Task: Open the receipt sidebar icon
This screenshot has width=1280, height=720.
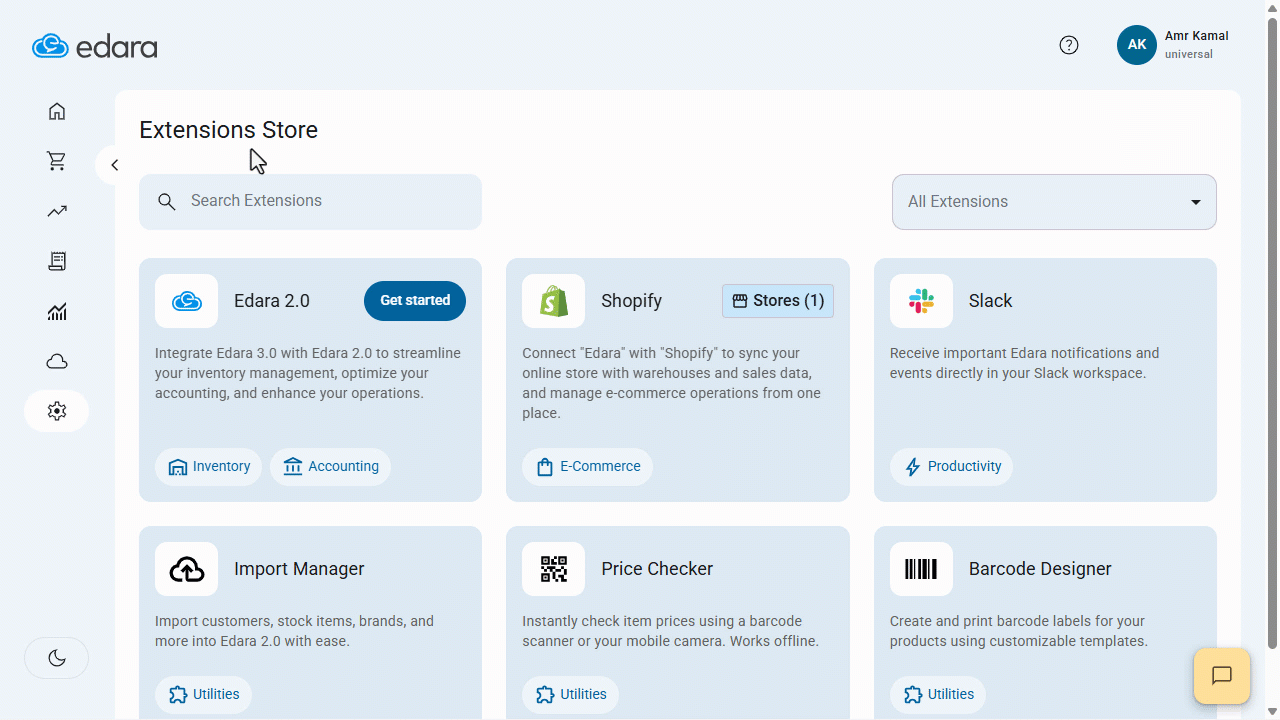Action: point(57,261)
